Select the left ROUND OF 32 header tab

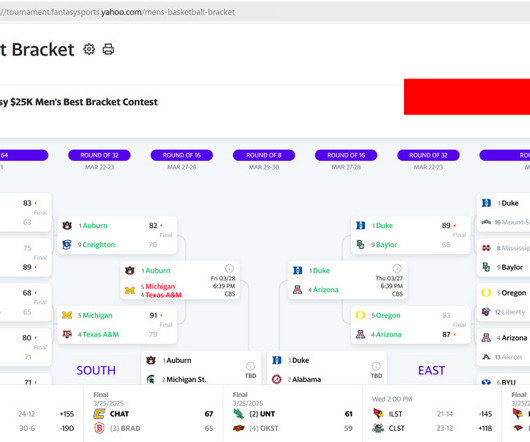tap(99, 155)
